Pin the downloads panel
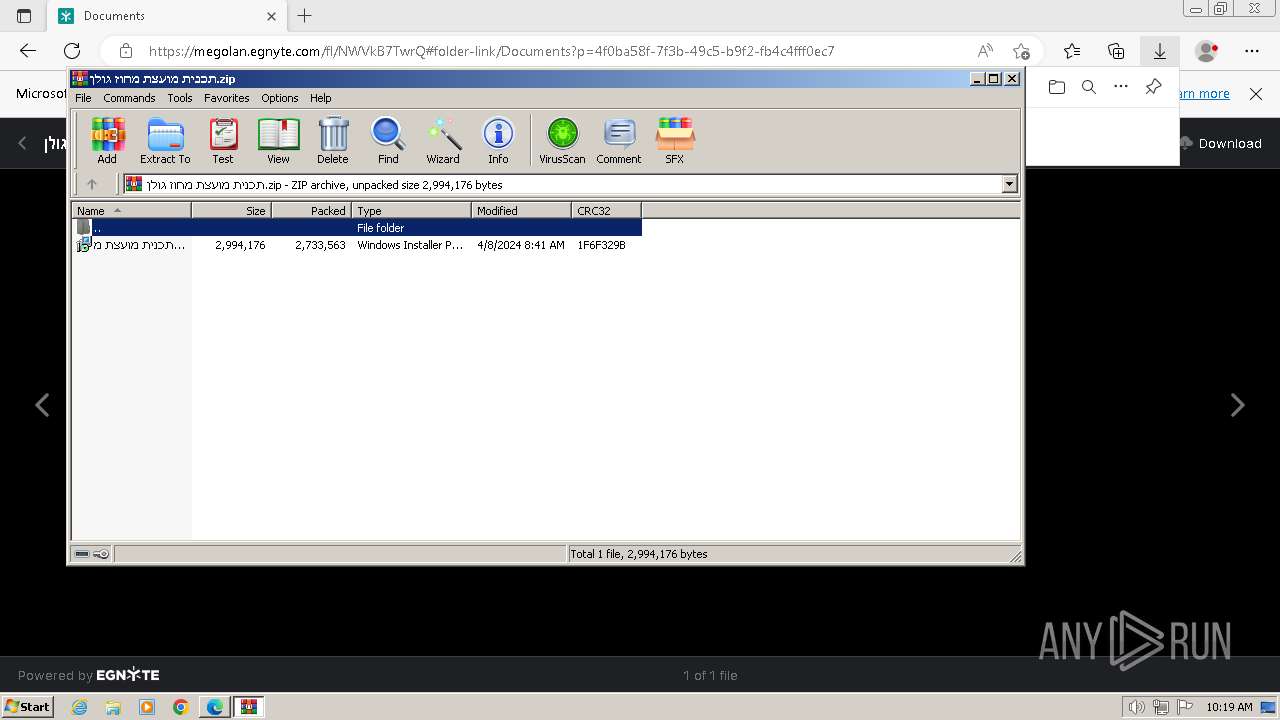The height and width of the screenshot is (720, 1280). [x=1153, y=87]
